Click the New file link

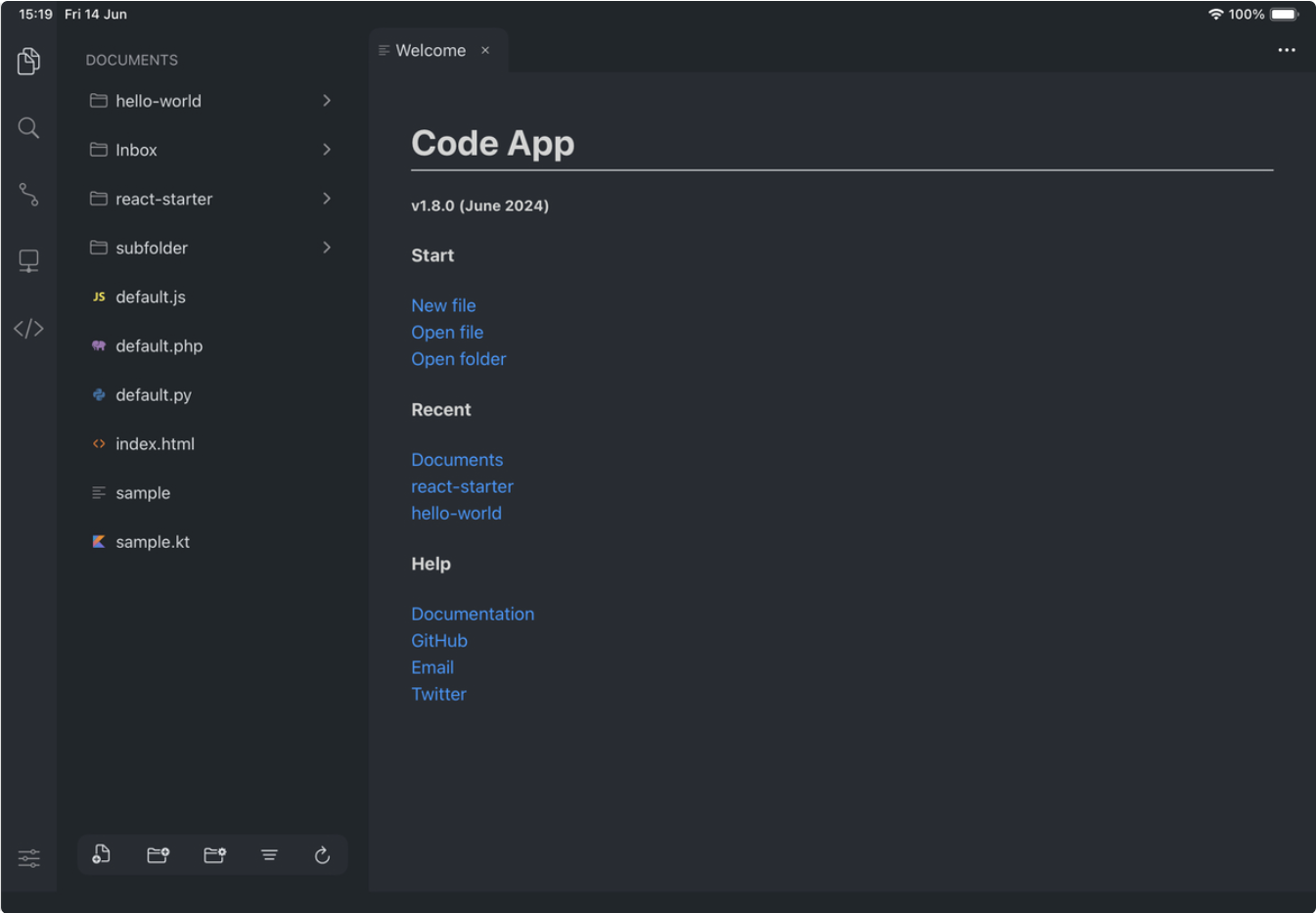tap(443, 305)
